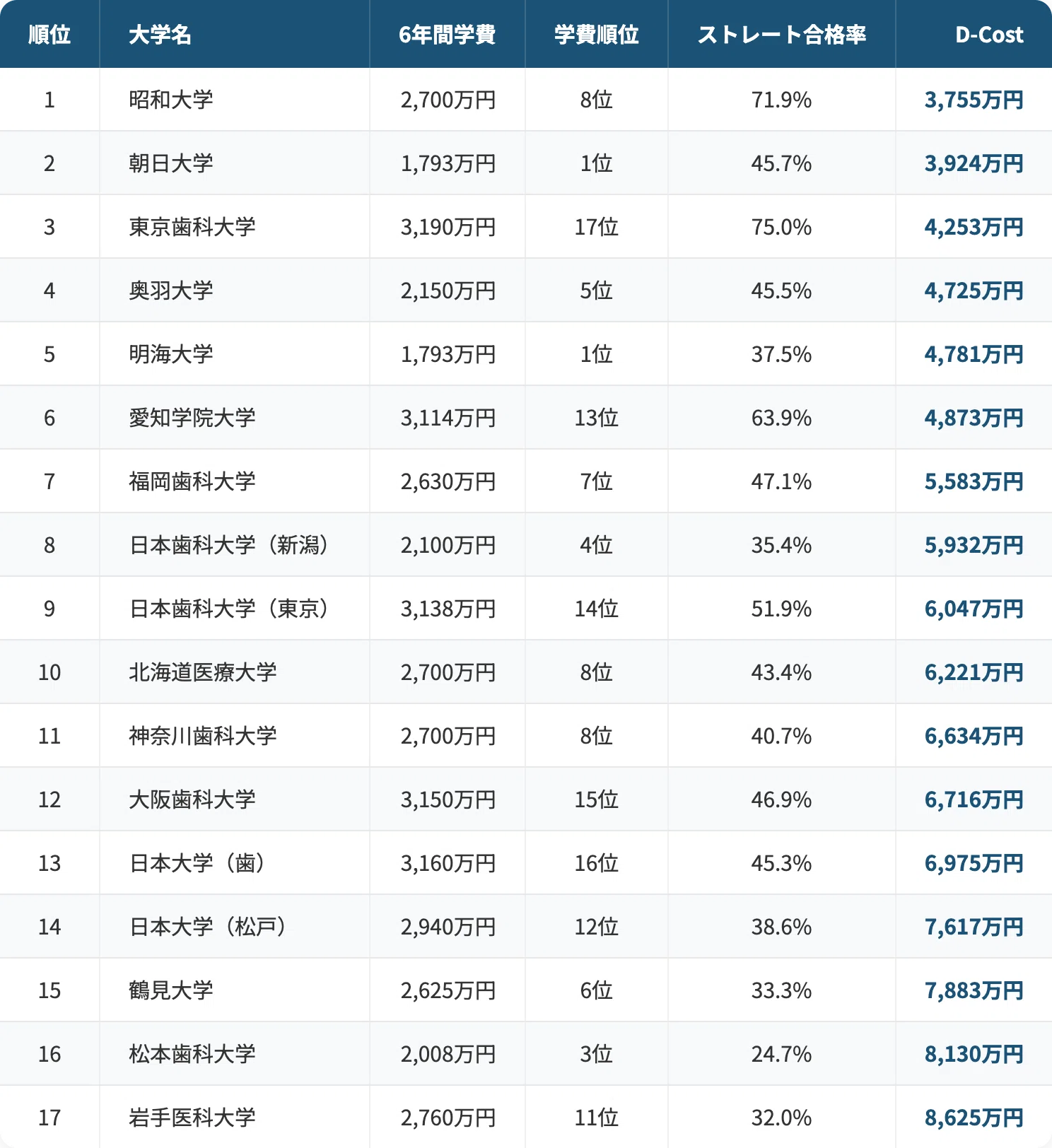Select the university name '東京歯科大学'
The image size is (1052, 1148).
(x=192, y=227)
